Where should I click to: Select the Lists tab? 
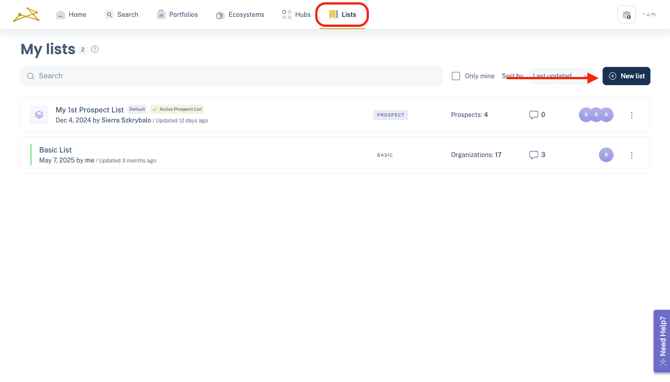tap(342, 15)
